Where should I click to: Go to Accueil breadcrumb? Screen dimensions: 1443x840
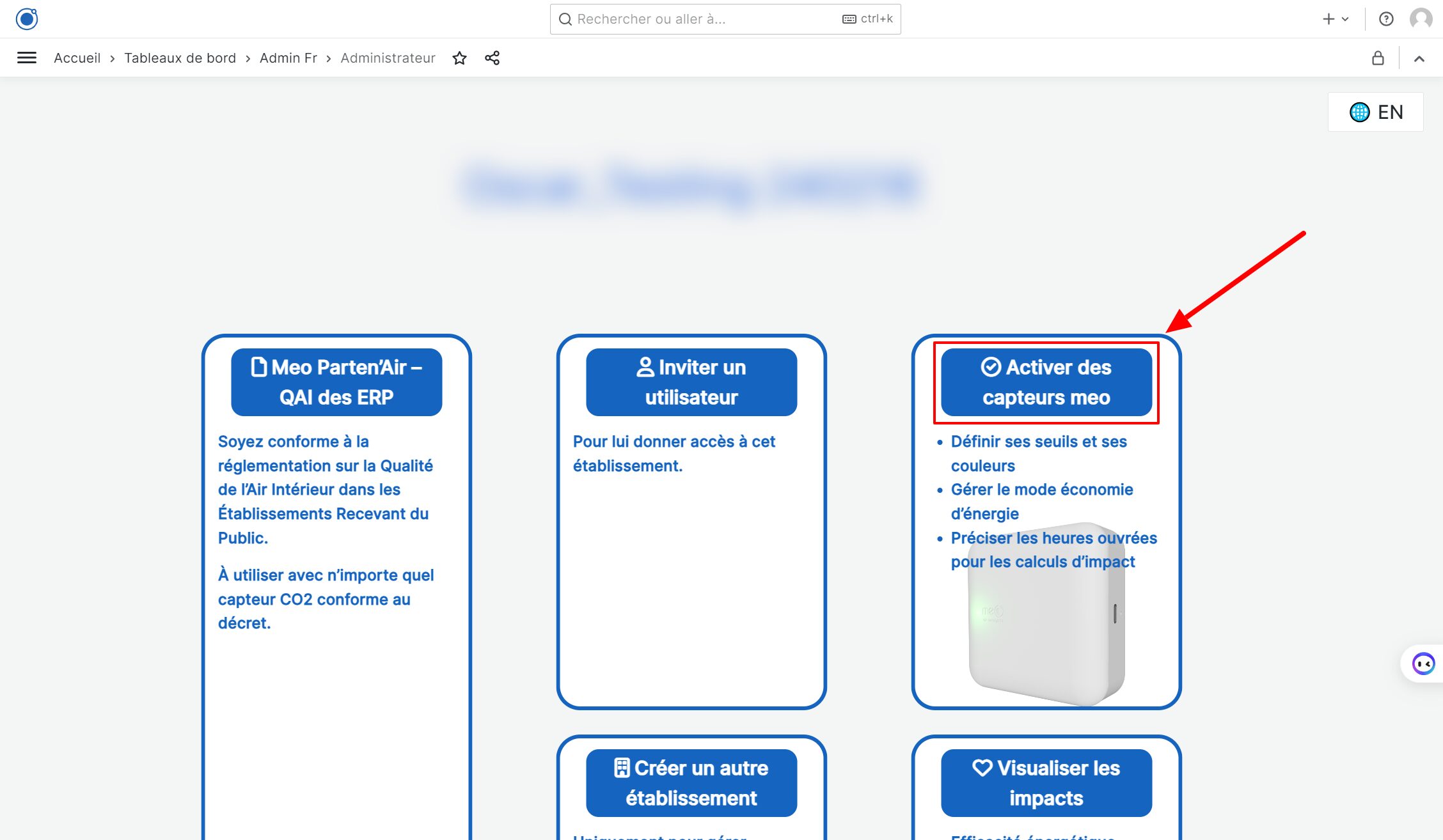point(77,58)
